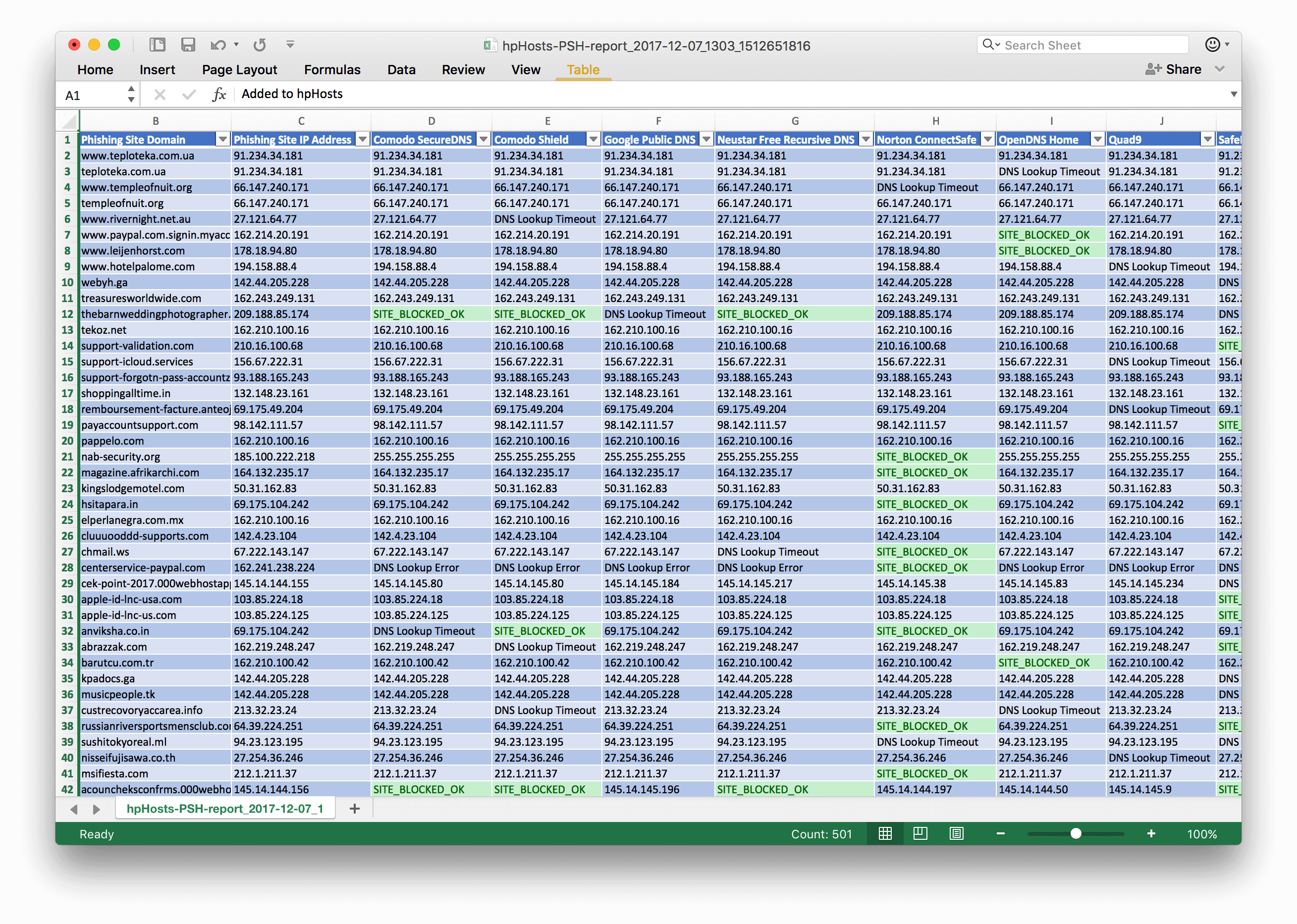Open Comodo SecureDNS filter dropdown
This screenshot has height=924, width=1297.
pos(484,140)
